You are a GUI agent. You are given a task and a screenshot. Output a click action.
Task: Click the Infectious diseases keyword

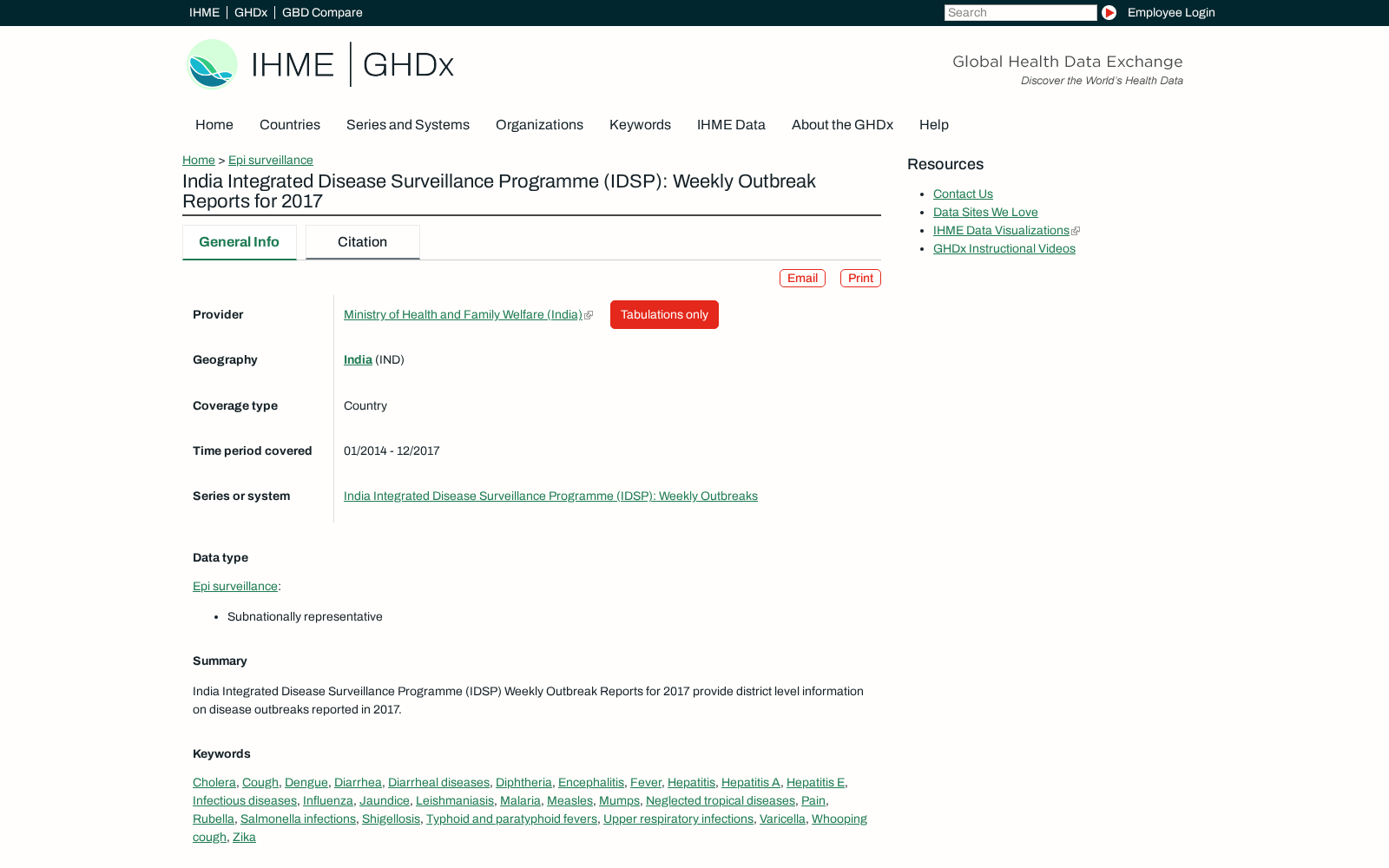click(x=245, y=800)
